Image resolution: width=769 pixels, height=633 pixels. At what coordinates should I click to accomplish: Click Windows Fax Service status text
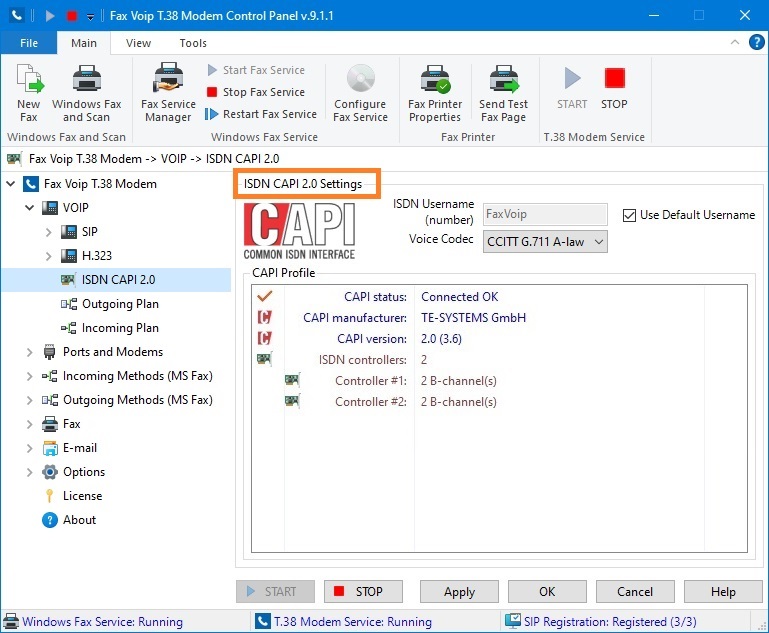[x=103, y=622]
